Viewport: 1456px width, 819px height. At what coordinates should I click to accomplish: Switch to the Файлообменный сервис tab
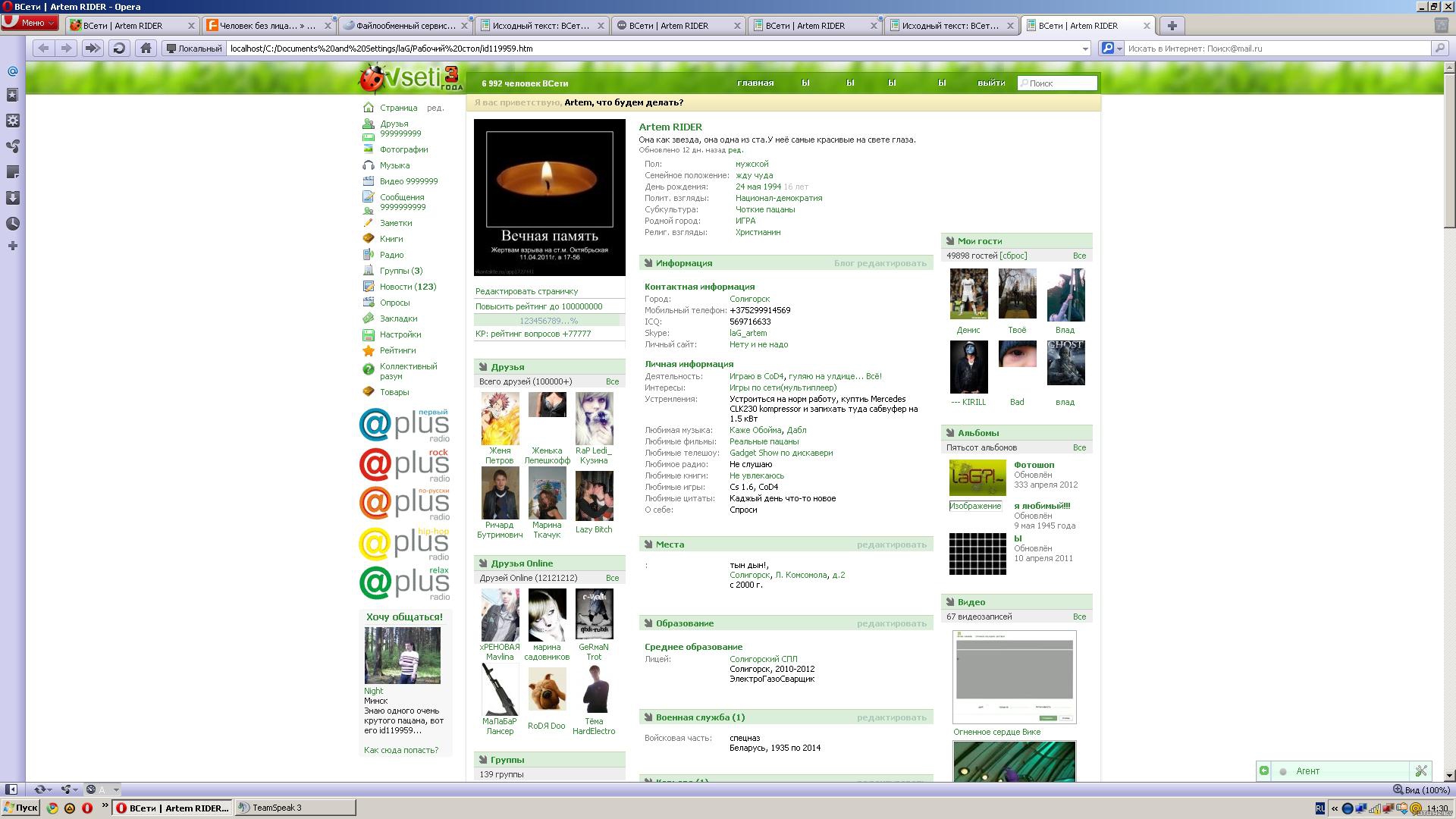point(406,25)
